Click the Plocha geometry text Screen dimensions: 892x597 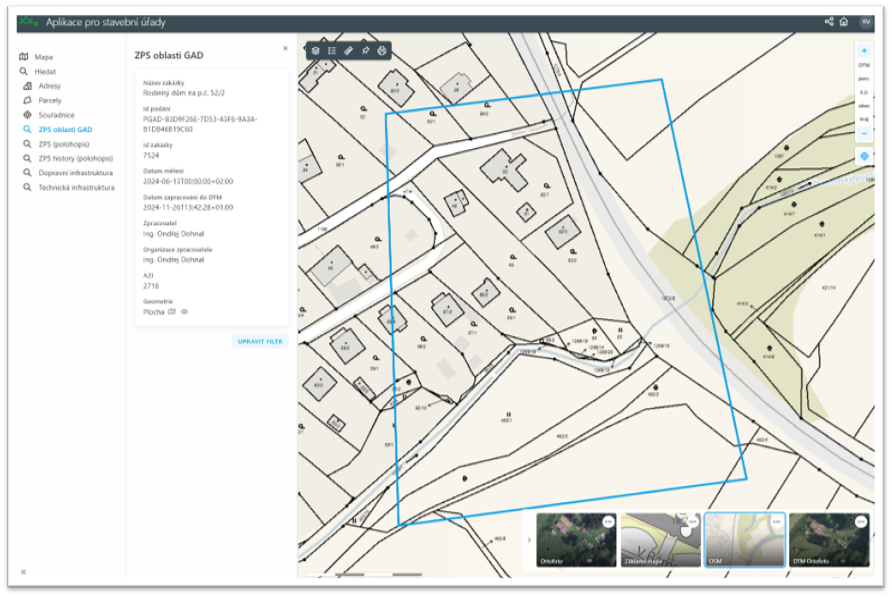tap(153, 312)
